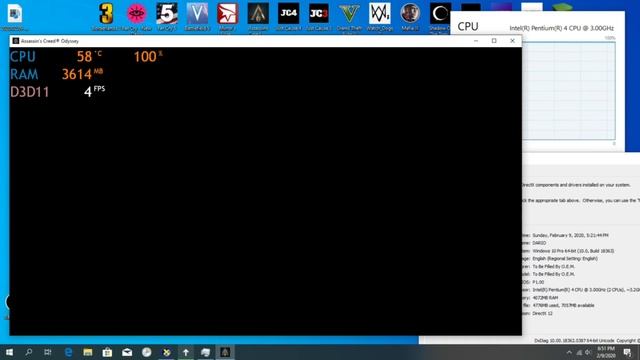The width and height of the screenshot is (640, 360).
Task: Click the computer name DARIO in DxDiag
Action: click(x=539, y=243)
